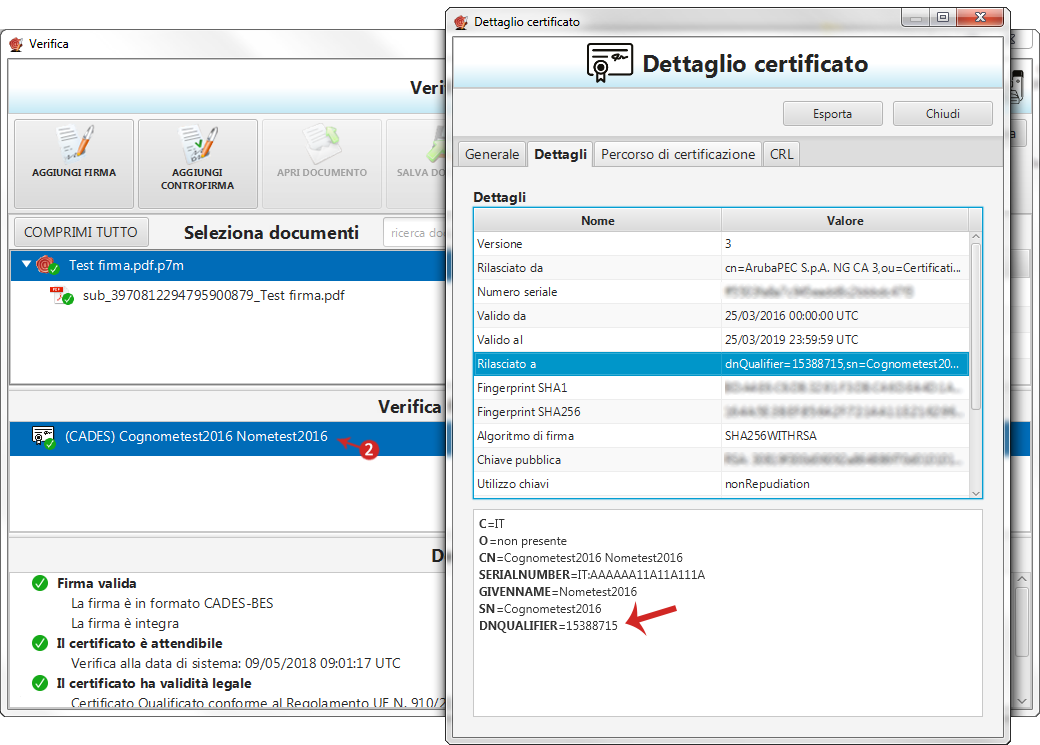This screenshot has height=745, width=1040.
Task: Click the certificate icon beside CADES Cognometest2016
Action: (44, 437)
